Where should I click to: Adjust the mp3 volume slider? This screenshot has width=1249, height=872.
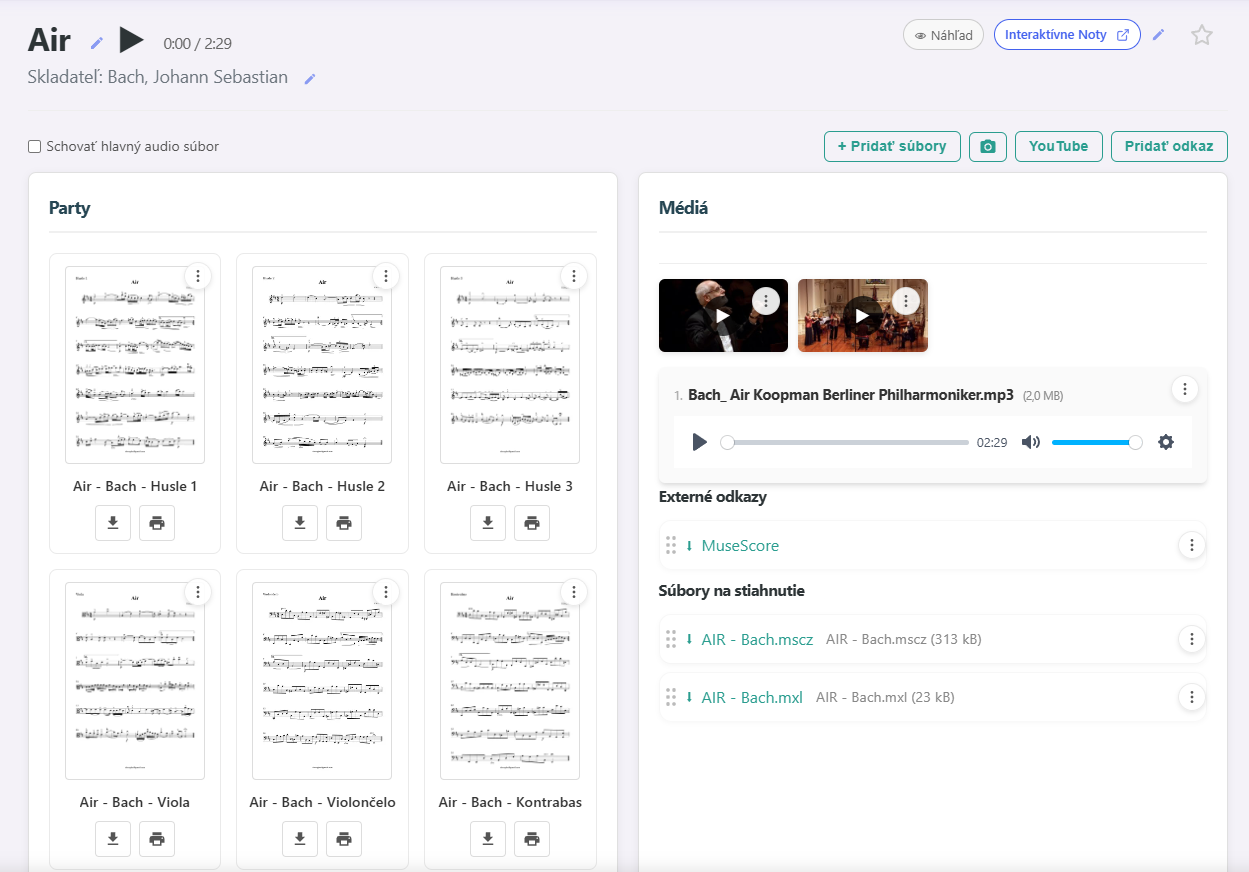(x=1096, y=442)
